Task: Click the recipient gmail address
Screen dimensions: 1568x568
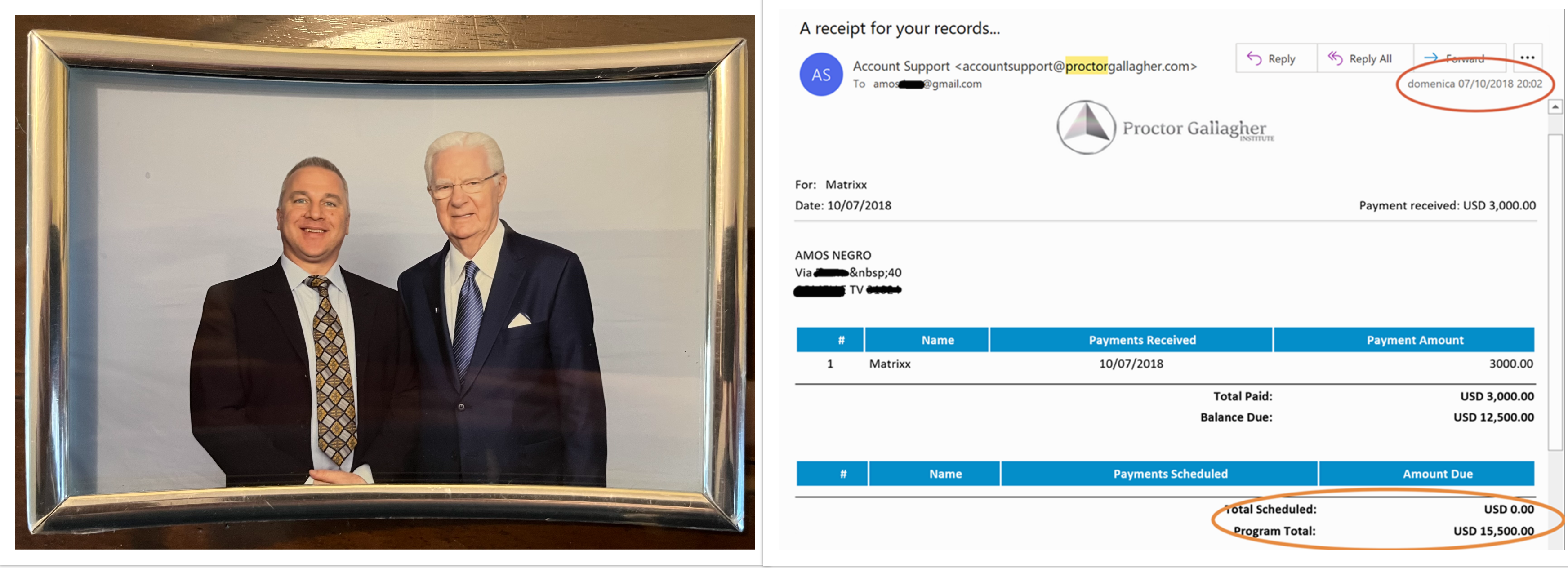Action: click(927, 84)
